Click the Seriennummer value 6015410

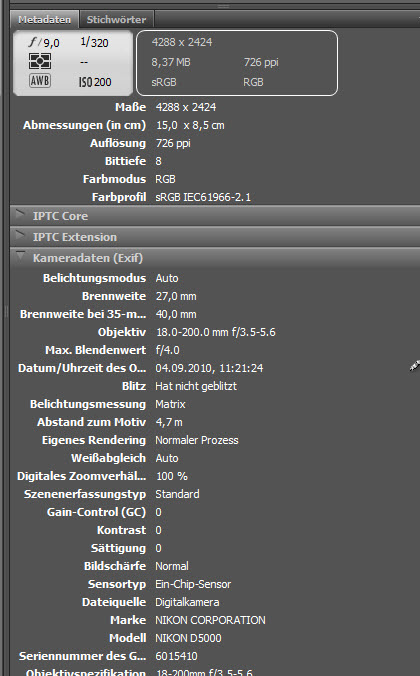coord(176,656)
